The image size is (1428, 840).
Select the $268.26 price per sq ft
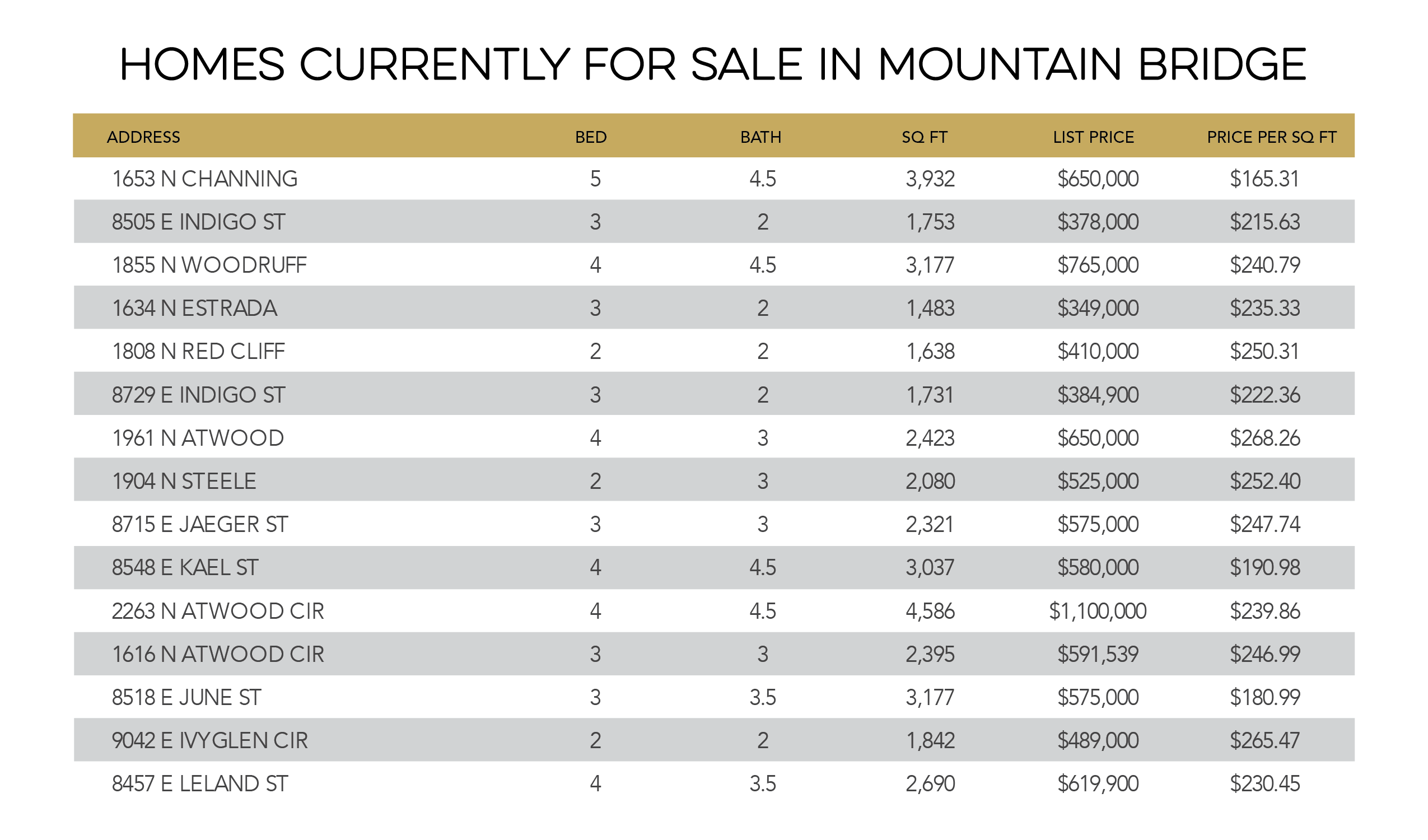[1265, 438]
